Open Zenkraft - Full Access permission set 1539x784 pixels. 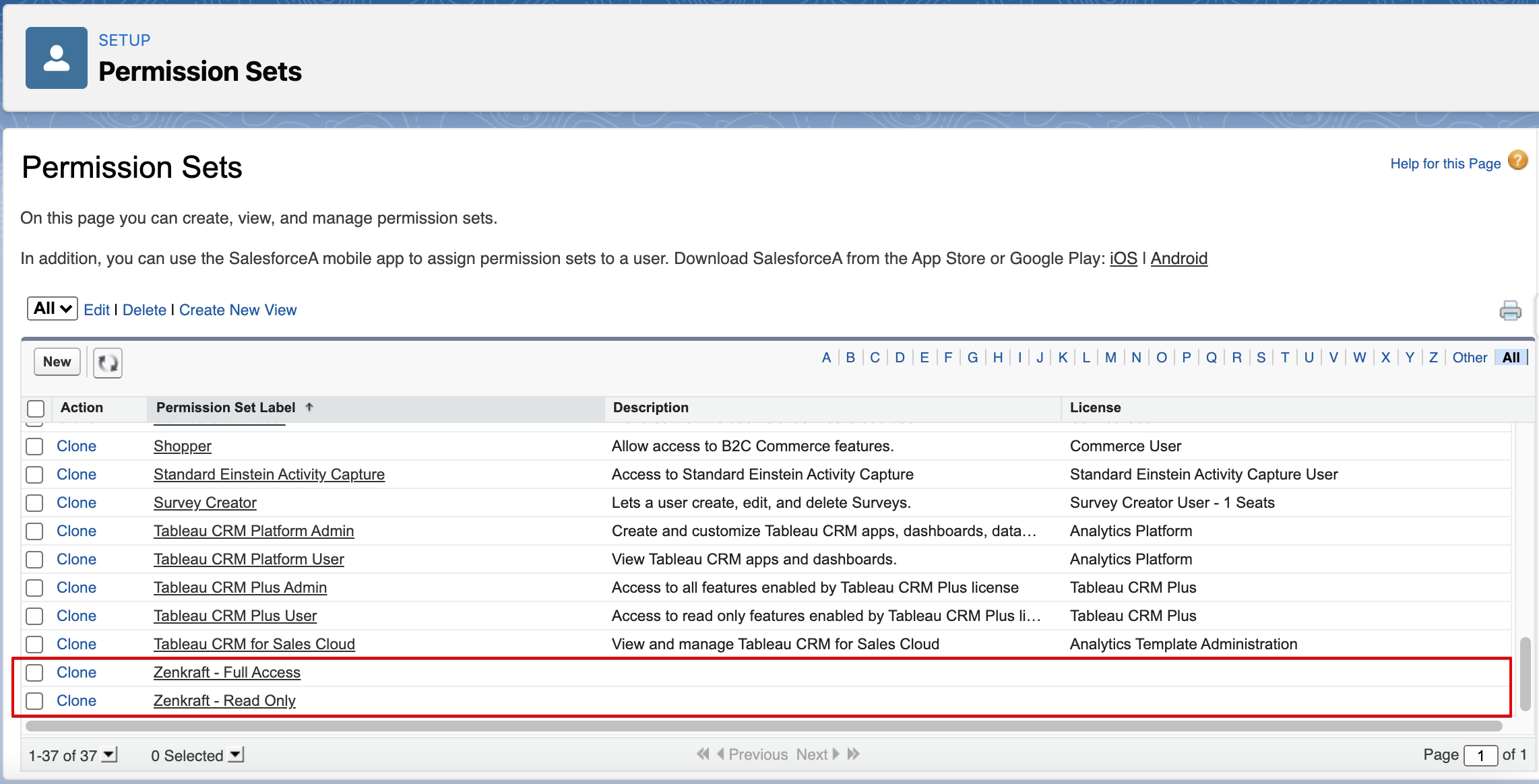point(227,673)
